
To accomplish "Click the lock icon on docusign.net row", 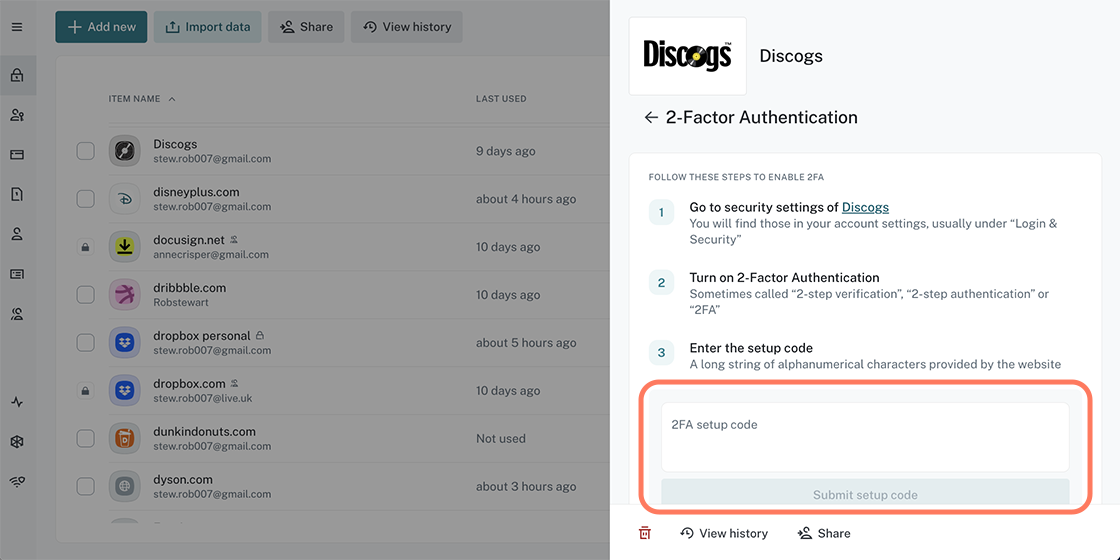I will (85, 247).
